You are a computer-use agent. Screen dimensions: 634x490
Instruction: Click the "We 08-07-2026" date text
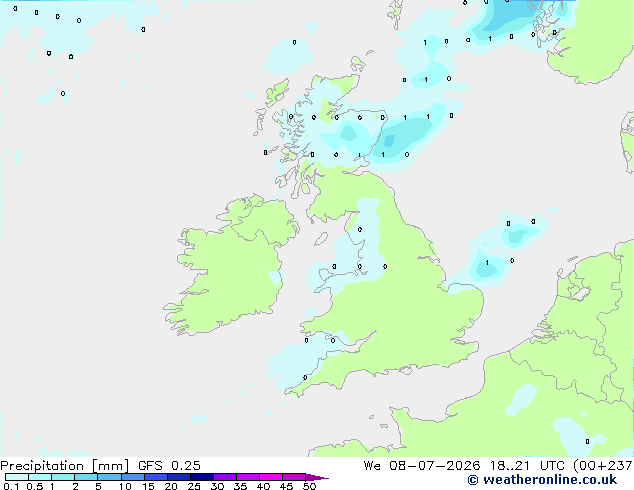(x=422, y=466)
